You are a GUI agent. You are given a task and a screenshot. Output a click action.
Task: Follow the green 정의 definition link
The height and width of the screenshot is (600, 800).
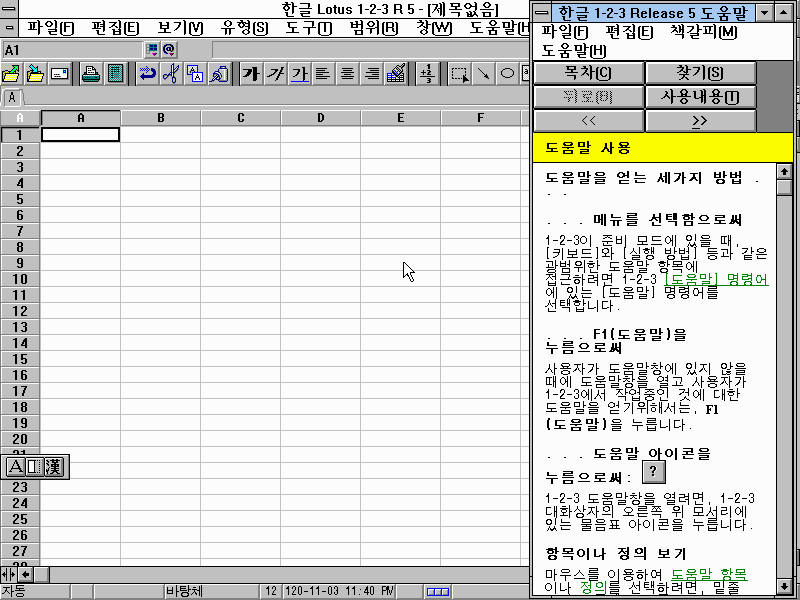(593, 587)
